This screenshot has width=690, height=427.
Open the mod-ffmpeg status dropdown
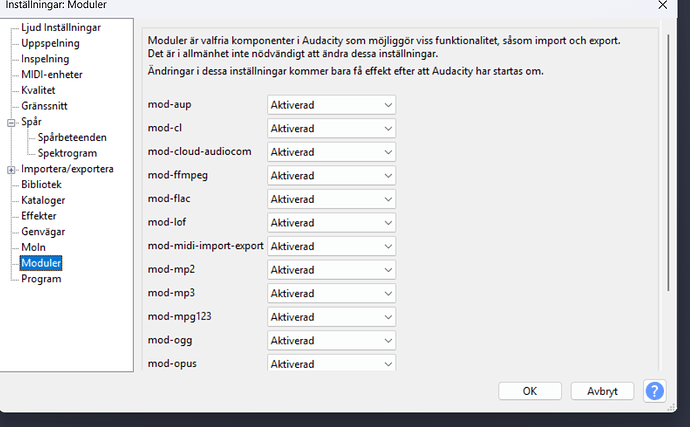coord(331,175)
